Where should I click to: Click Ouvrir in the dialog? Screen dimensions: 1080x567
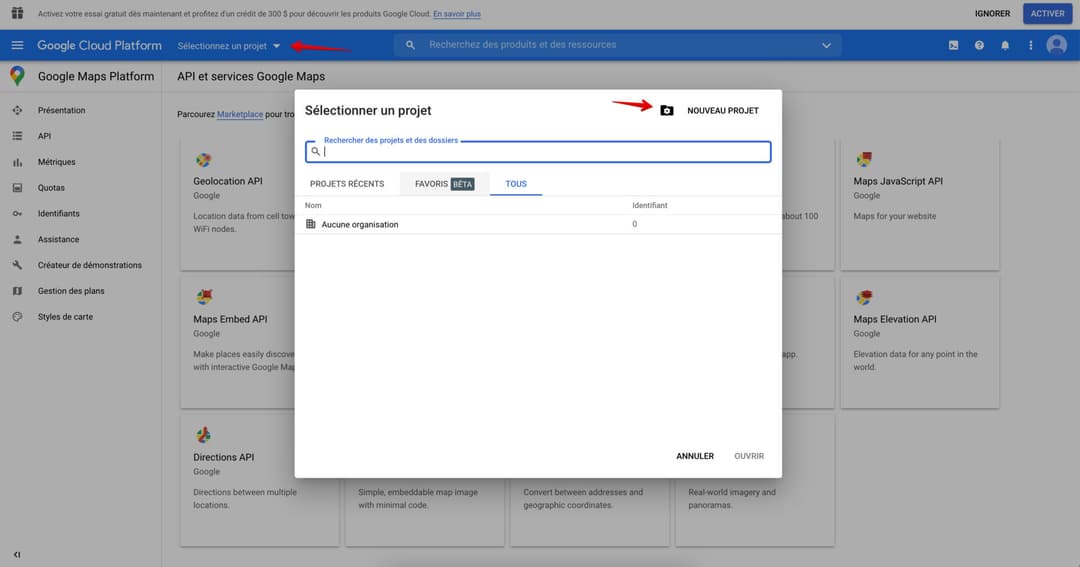pyautogui.click(x=749, y=456)
